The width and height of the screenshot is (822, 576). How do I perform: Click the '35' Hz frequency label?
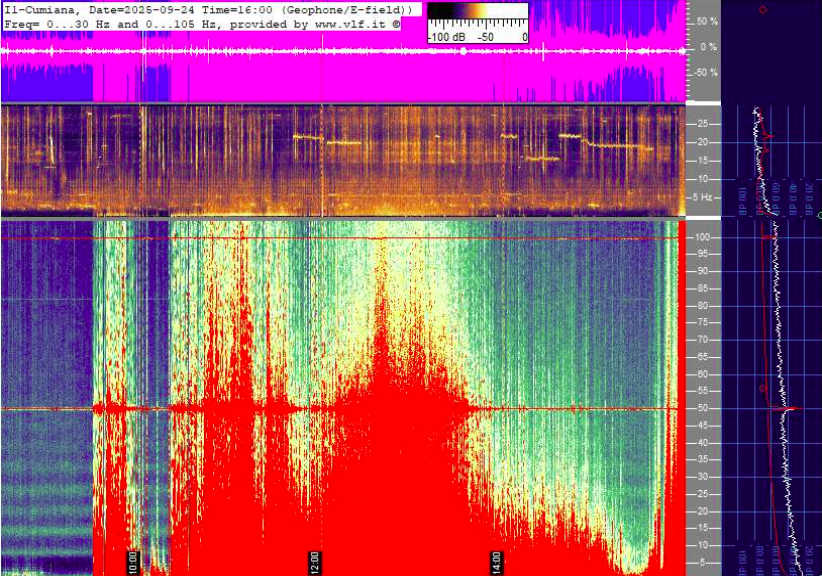pos(702,460)
